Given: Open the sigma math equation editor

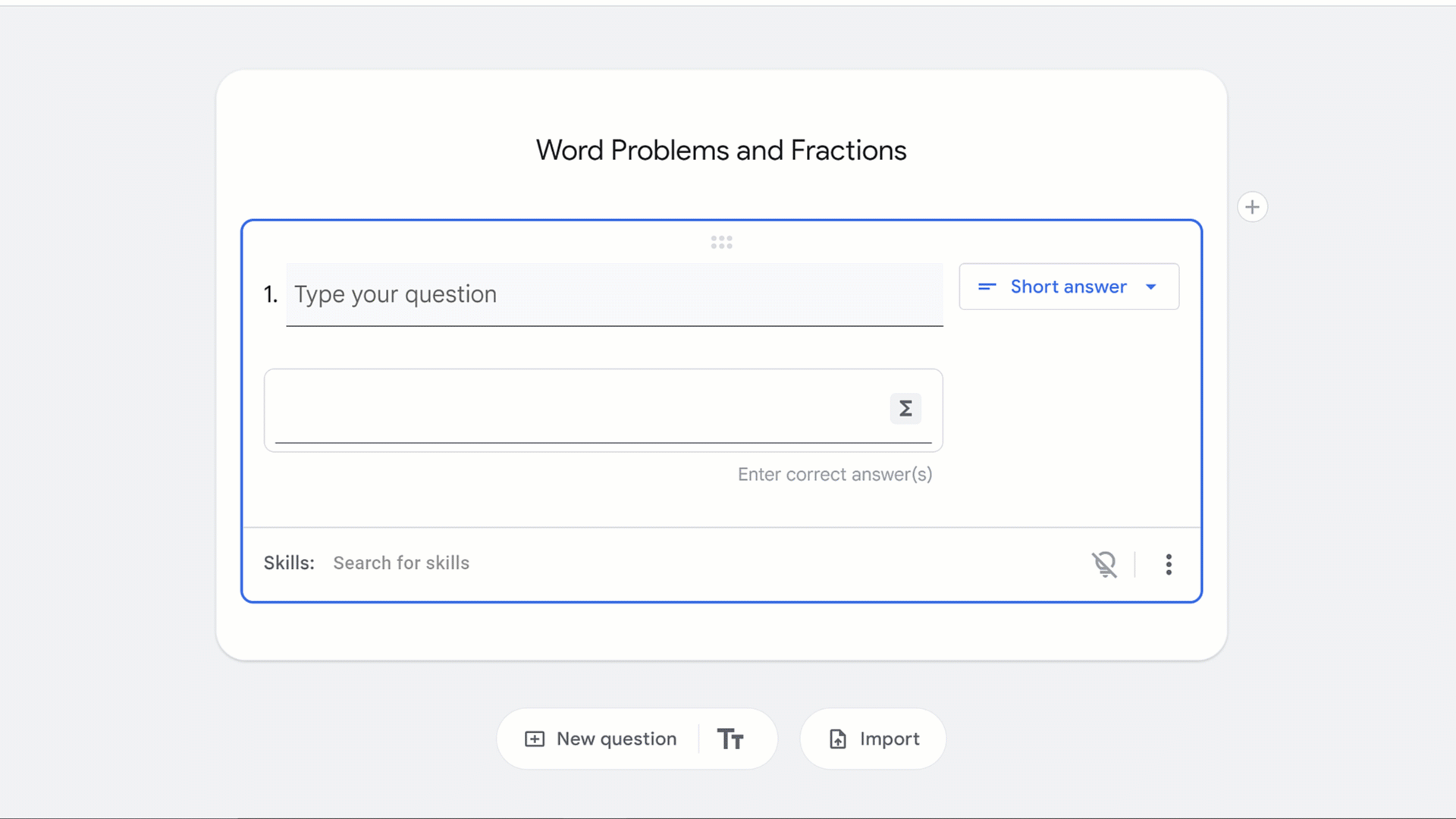Looking at the screenshot, I should point(905,409).
